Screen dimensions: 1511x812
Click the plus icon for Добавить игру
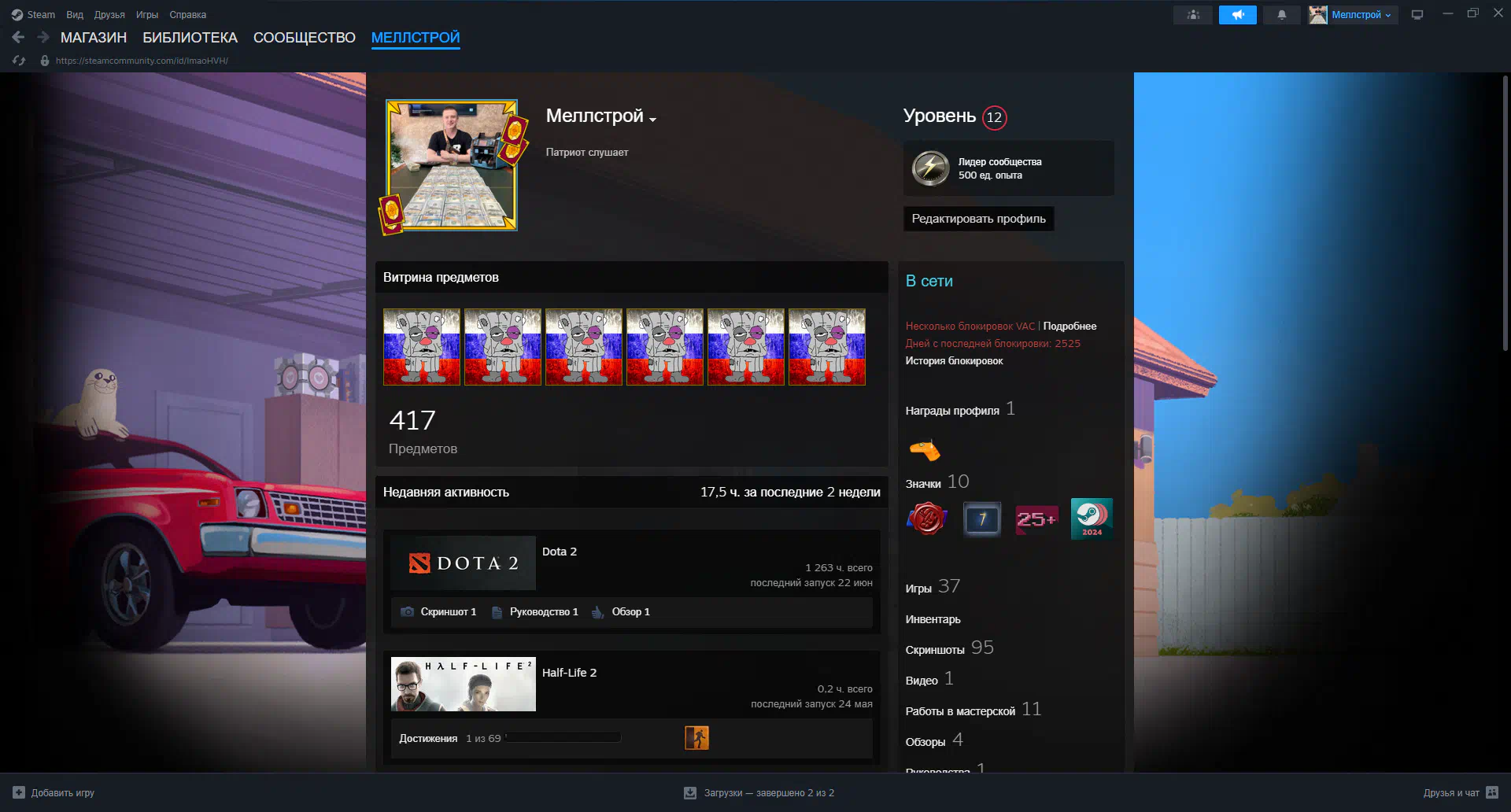[19, 792]
